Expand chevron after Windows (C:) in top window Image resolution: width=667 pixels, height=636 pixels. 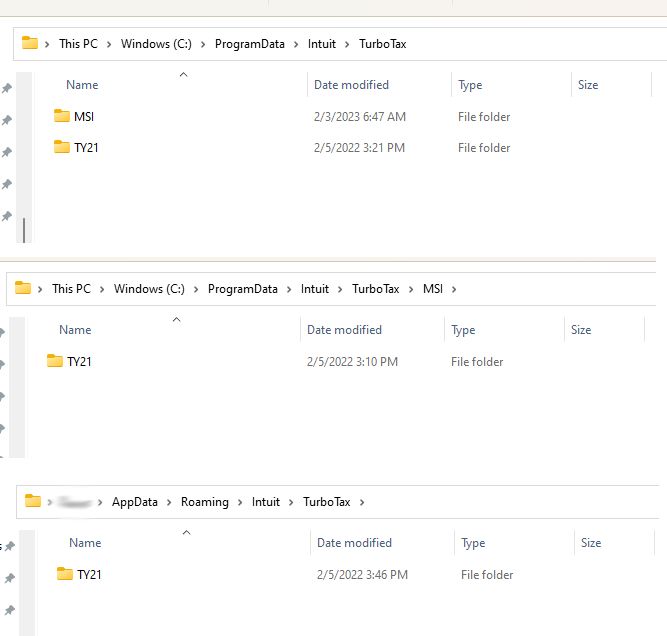(x=203, y=44)
